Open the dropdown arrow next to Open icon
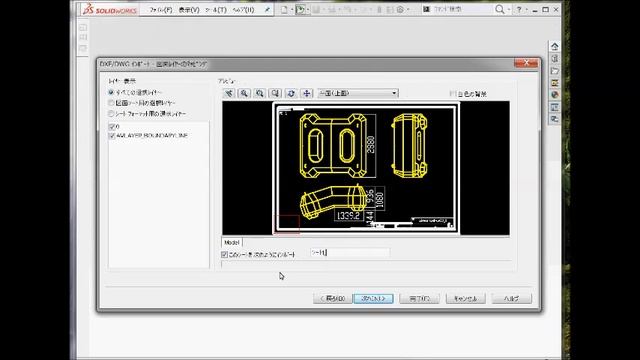640x360 pixels. (308, 9)
